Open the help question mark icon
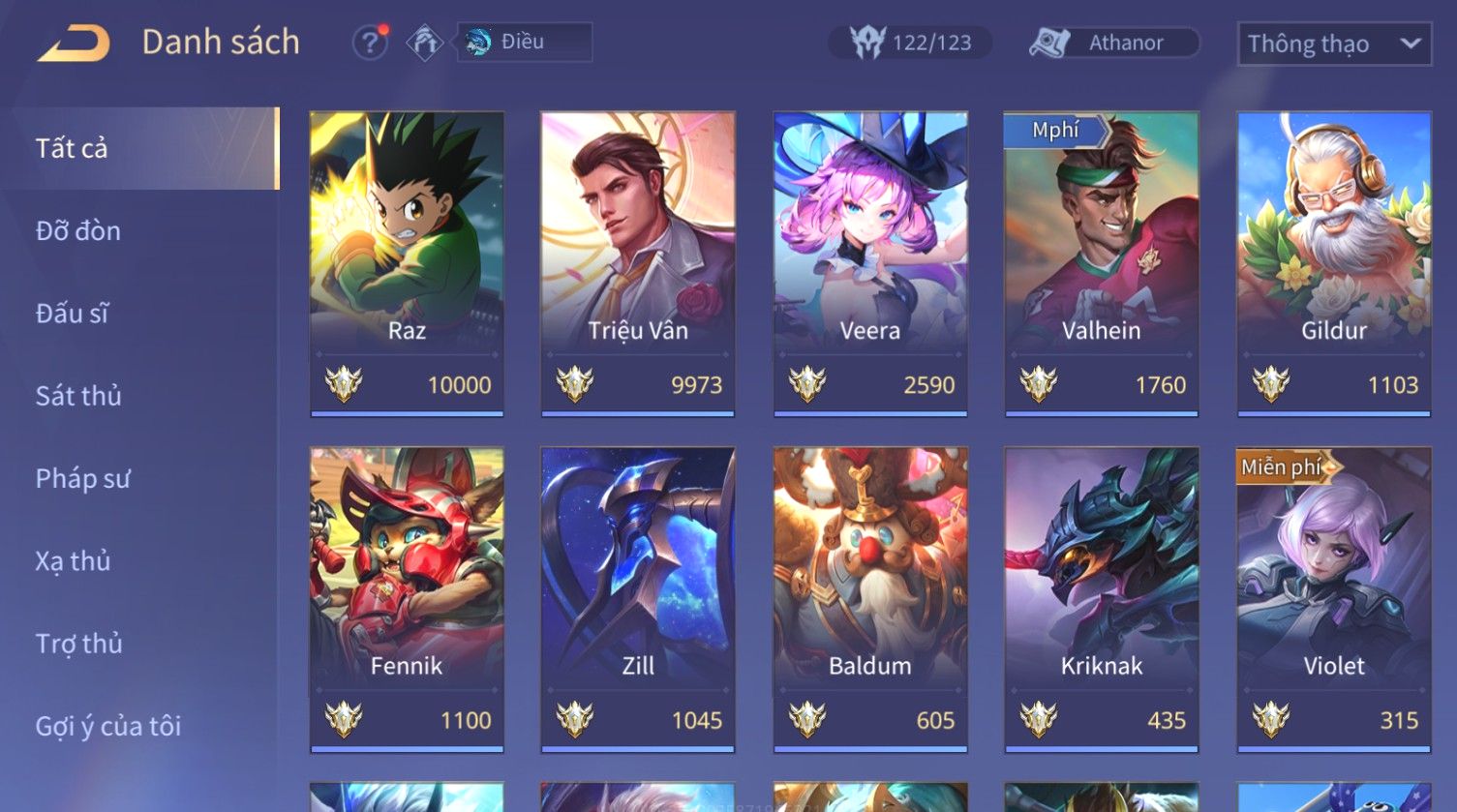Viewport: 1457px width, 812px height. point(370,43)
